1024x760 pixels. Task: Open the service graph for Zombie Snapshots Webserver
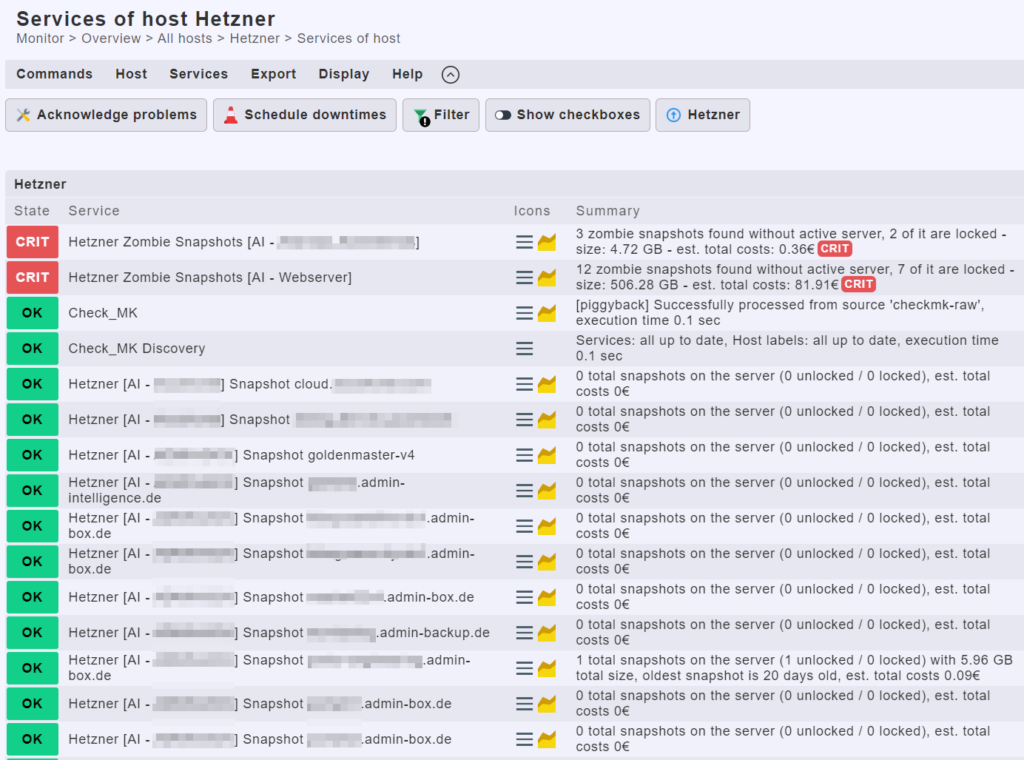pos(547,277)
